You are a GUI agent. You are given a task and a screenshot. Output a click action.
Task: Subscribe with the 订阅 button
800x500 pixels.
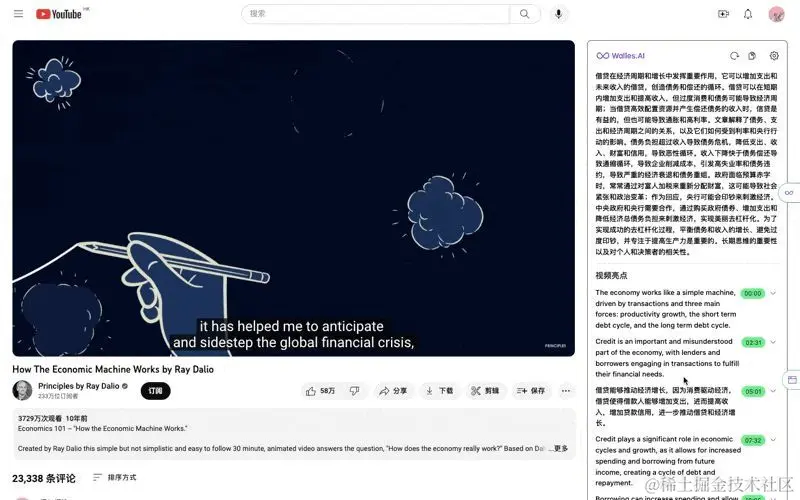tap(155, 391)
